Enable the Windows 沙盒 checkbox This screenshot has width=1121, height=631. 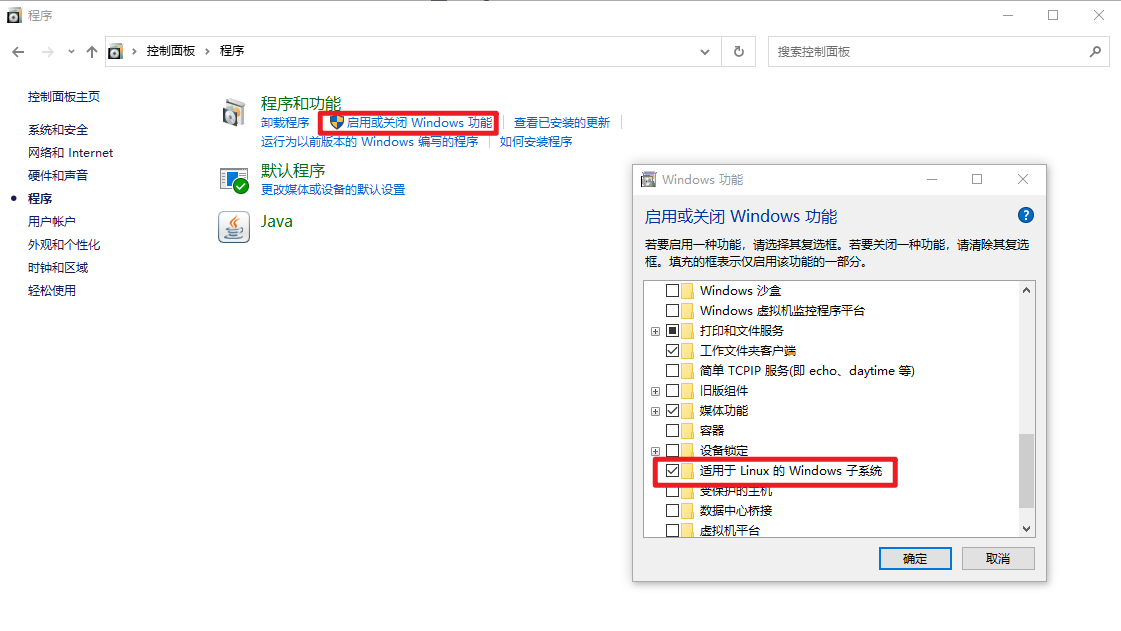click(x=672, y=291)
